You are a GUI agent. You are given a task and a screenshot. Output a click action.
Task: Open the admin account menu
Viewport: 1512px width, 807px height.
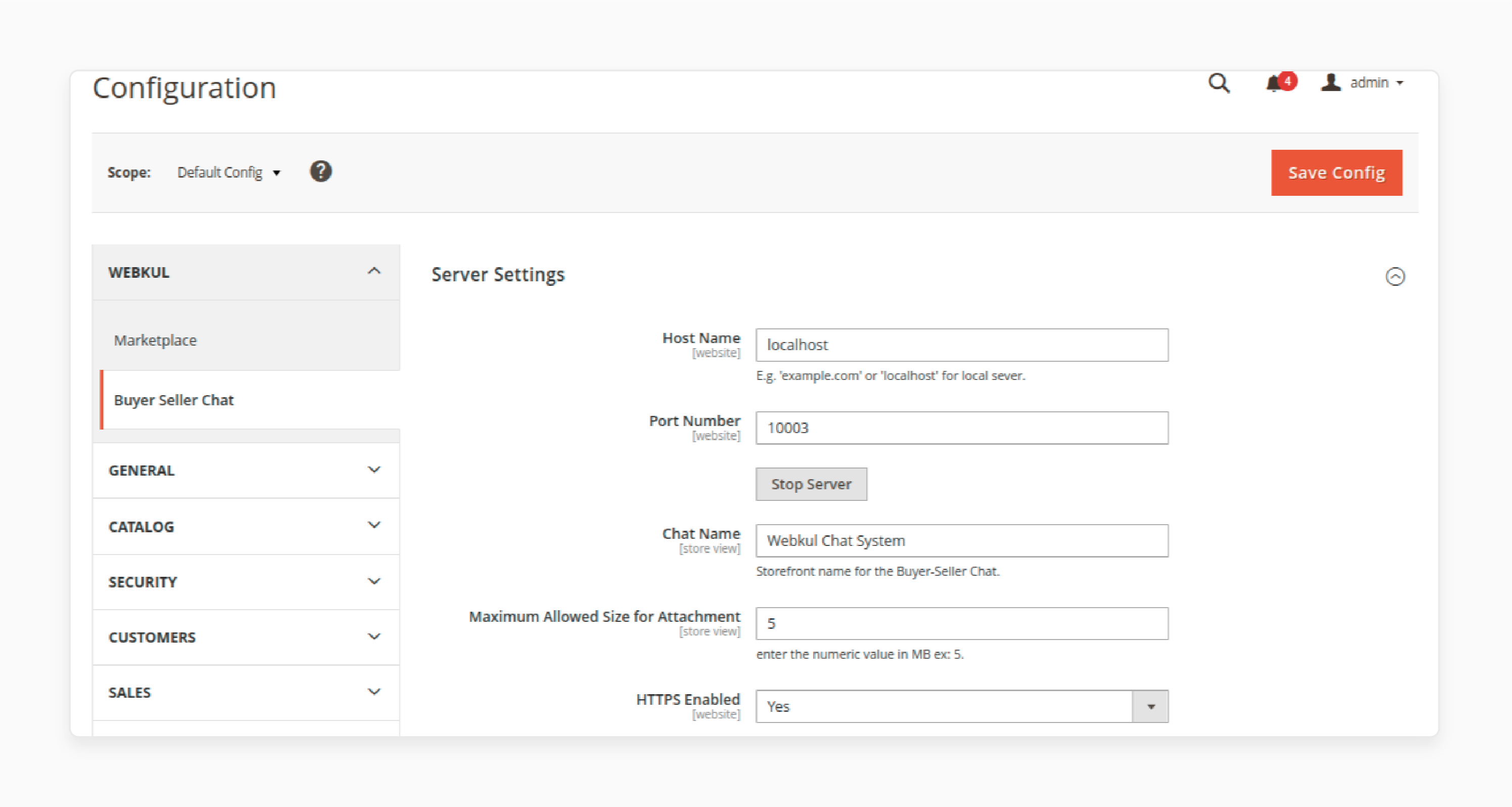coord(1362,83)
